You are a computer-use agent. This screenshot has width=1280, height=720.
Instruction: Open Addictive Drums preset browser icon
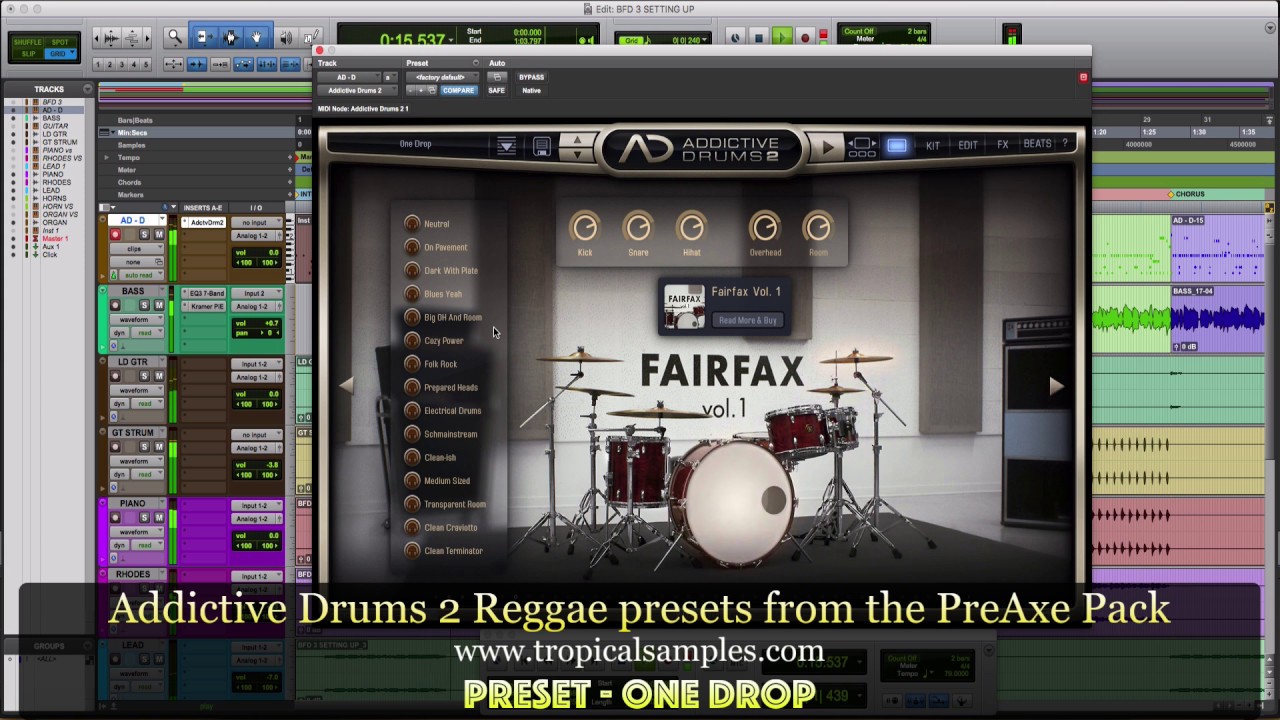506,146
